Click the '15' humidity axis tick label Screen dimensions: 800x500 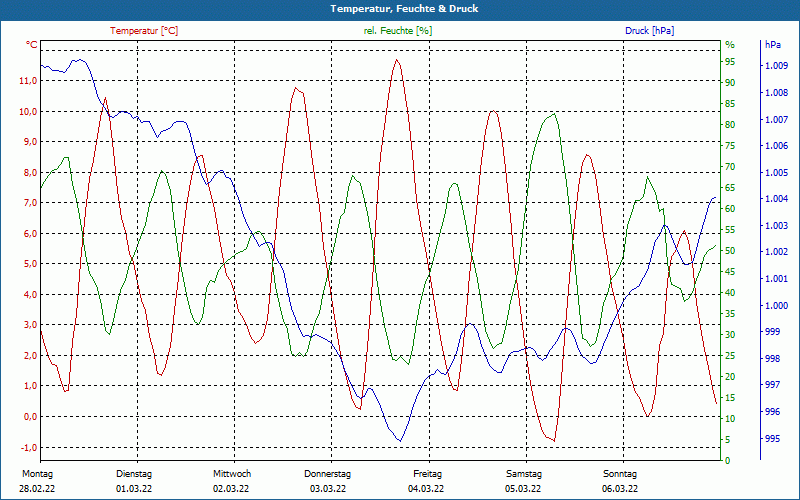coord(730,398)
